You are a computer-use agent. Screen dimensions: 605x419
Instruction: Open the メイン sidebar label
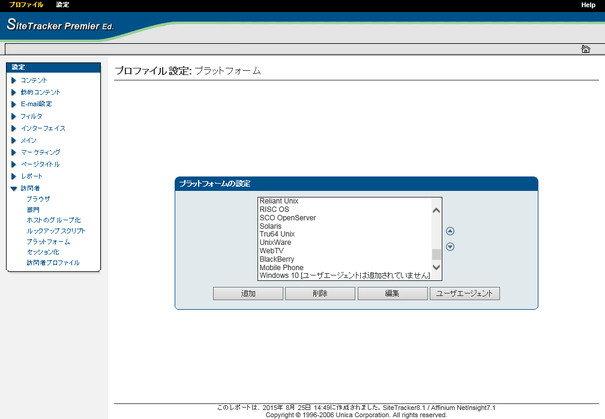tap(29, 140)
